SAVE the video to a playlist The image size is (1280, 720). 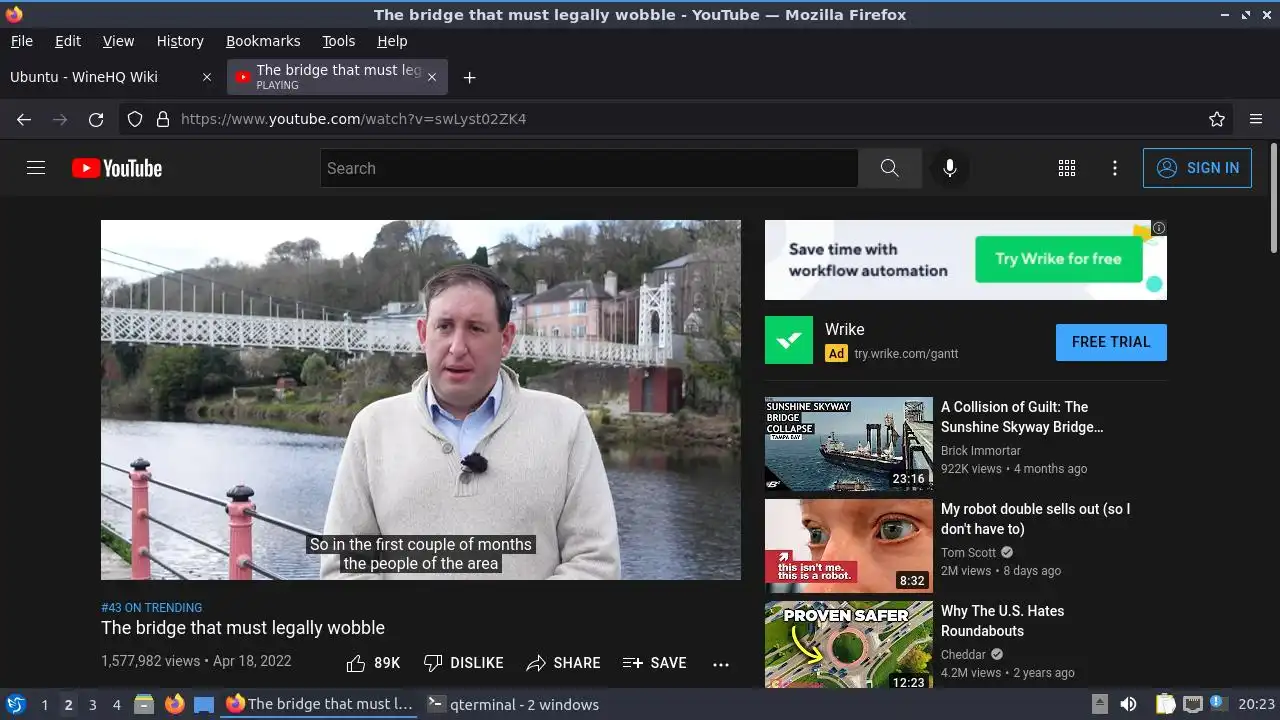coord(654,663)
